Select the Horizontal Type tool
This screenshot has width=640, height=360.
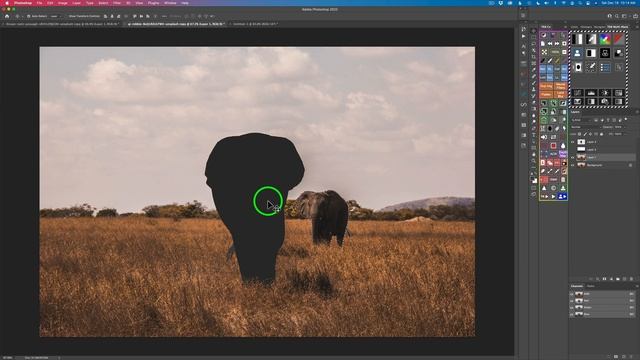click(x=533, y=135)
